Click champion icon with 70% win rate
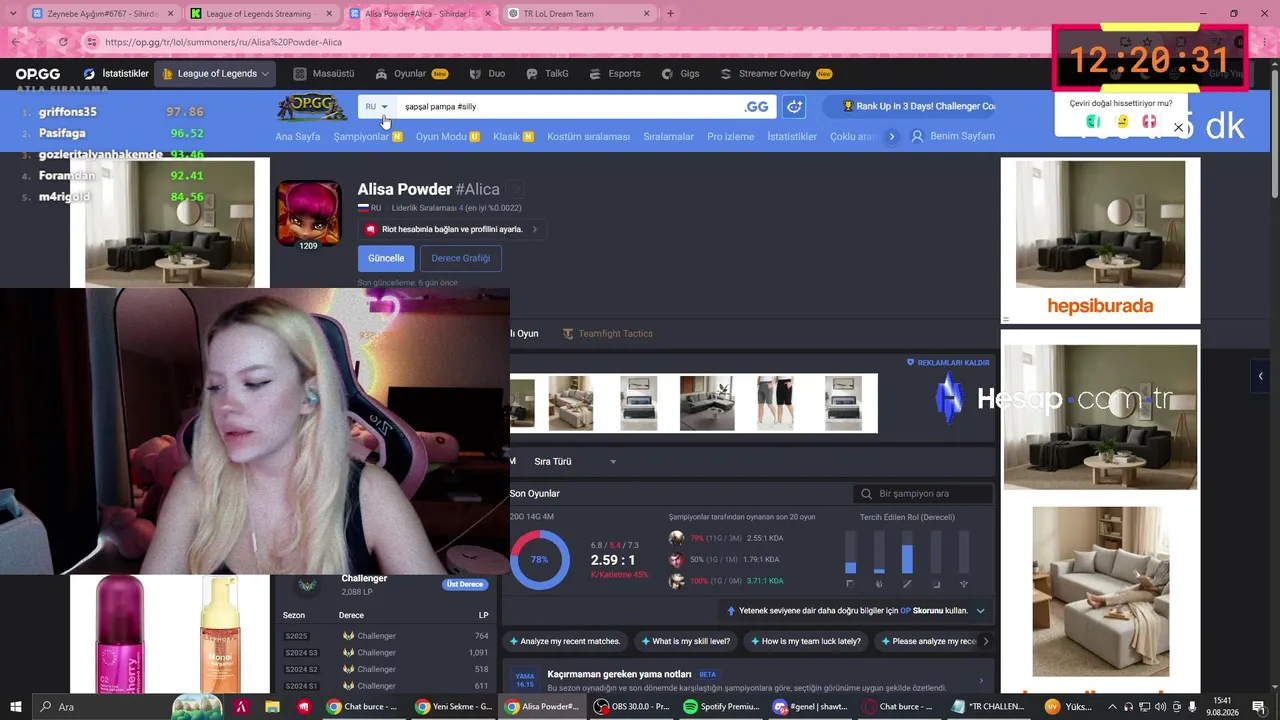Image resolution: width=1280 pixels, height=720 pixels. click(677, 538)
